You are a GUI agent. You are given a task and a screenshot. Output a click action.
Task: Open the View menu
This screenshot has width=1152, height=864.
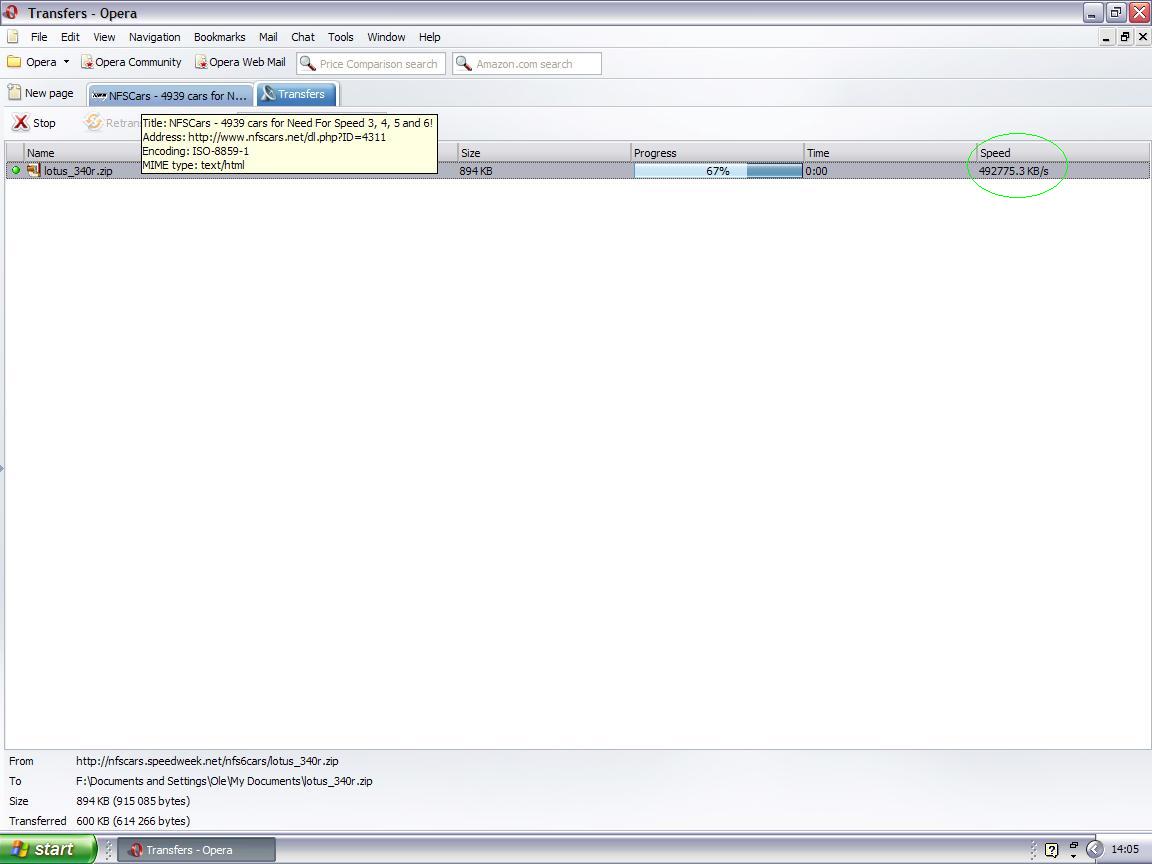(104, 37)
